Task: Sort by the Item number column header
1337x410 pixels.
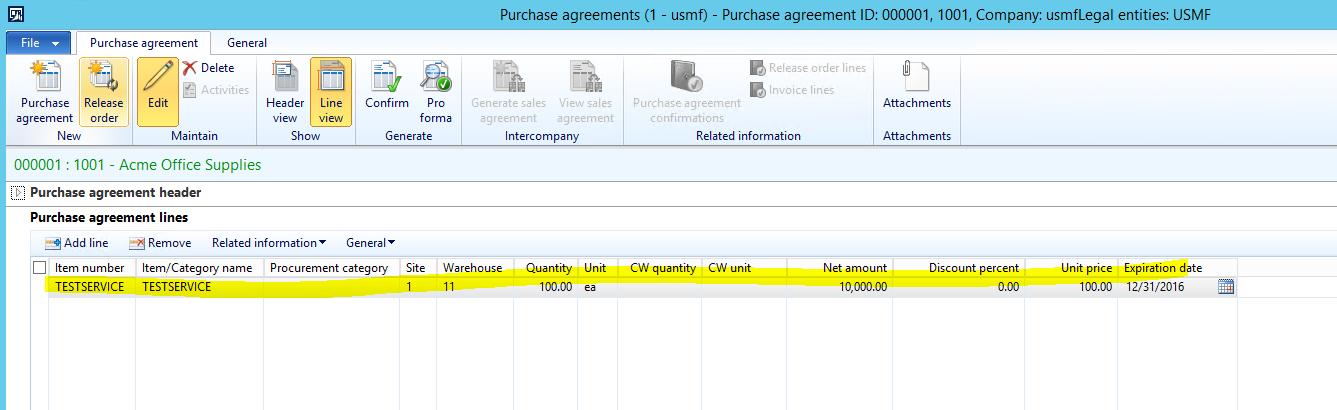Action: (90, 268)
